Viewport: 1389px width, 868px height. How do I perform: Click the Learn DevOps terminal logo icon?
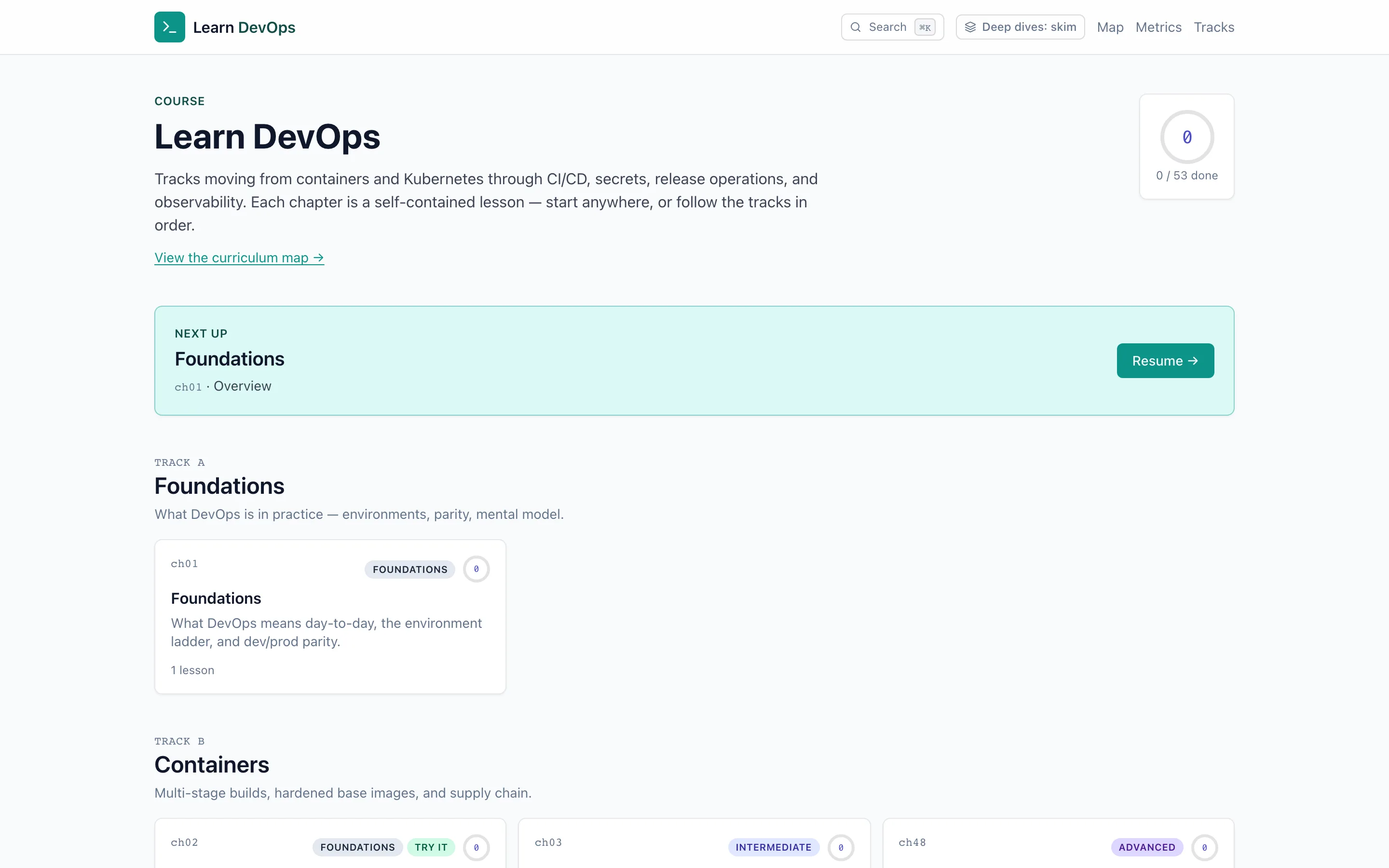coord(169,27)
